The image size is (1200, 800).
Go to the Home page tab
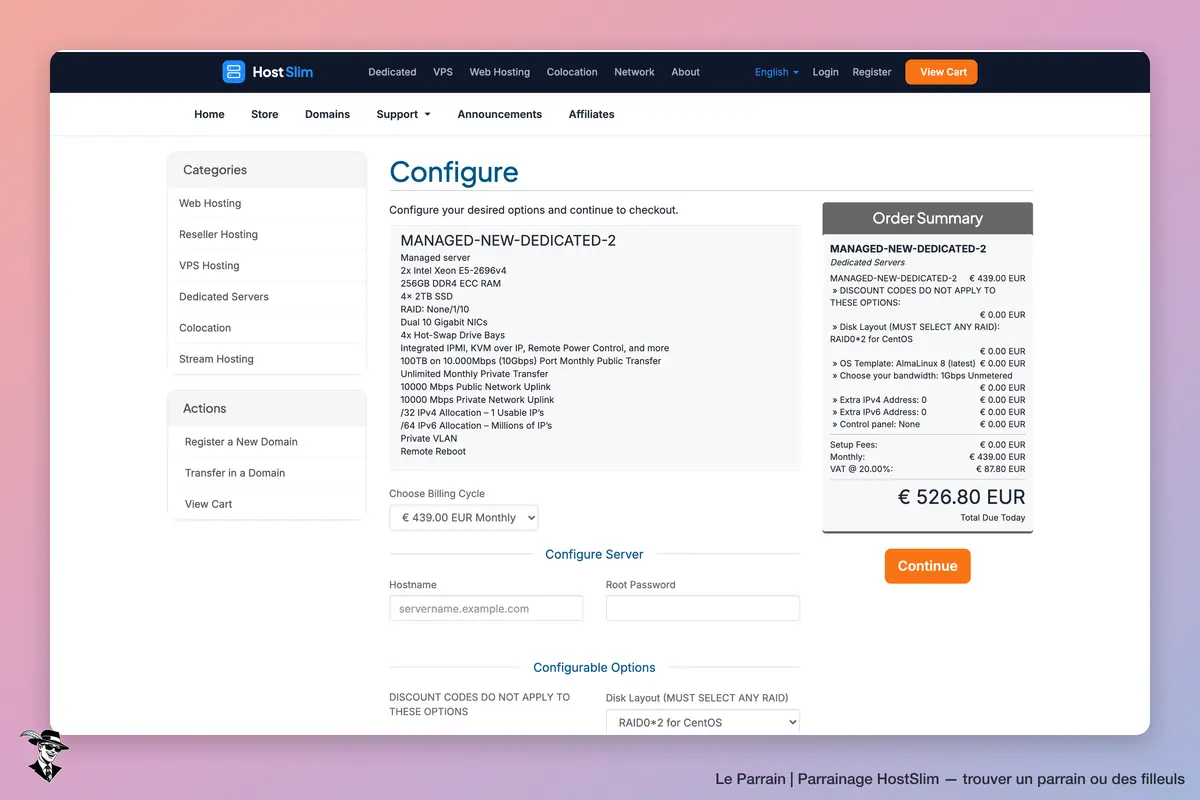click(209, 114)
